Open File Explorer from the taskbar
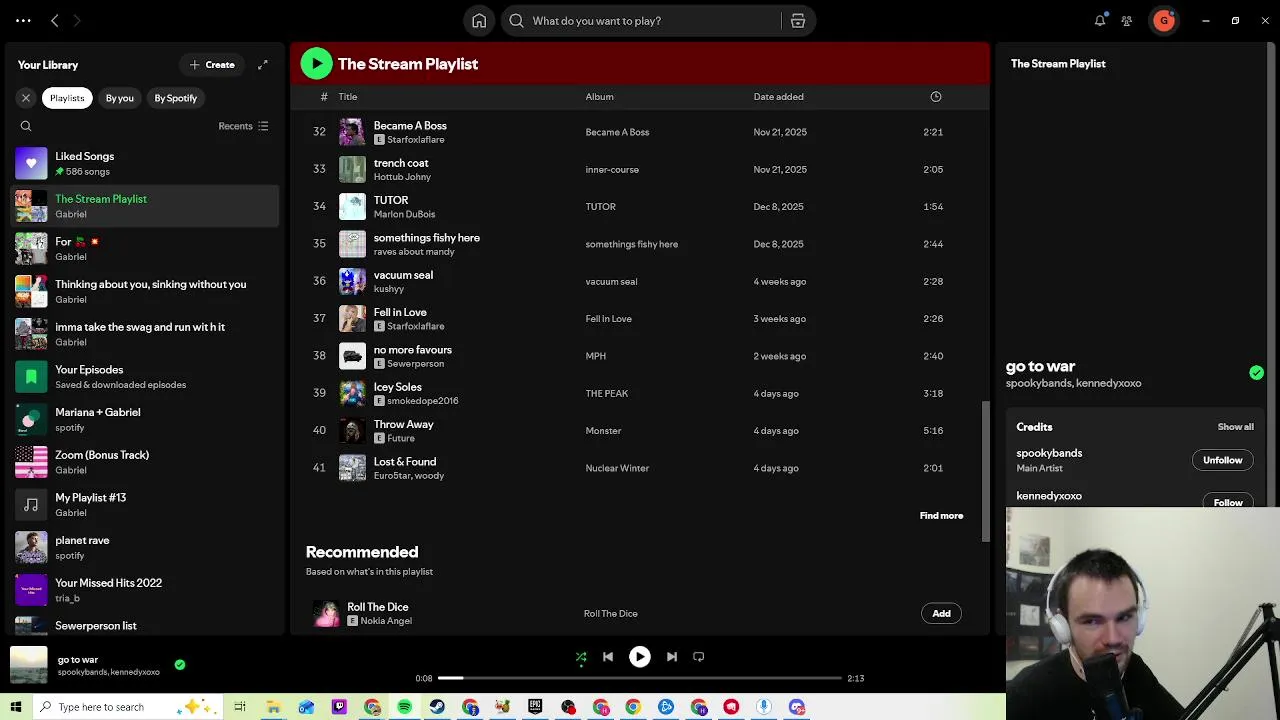1280x720 pixels. pos(273,707)
